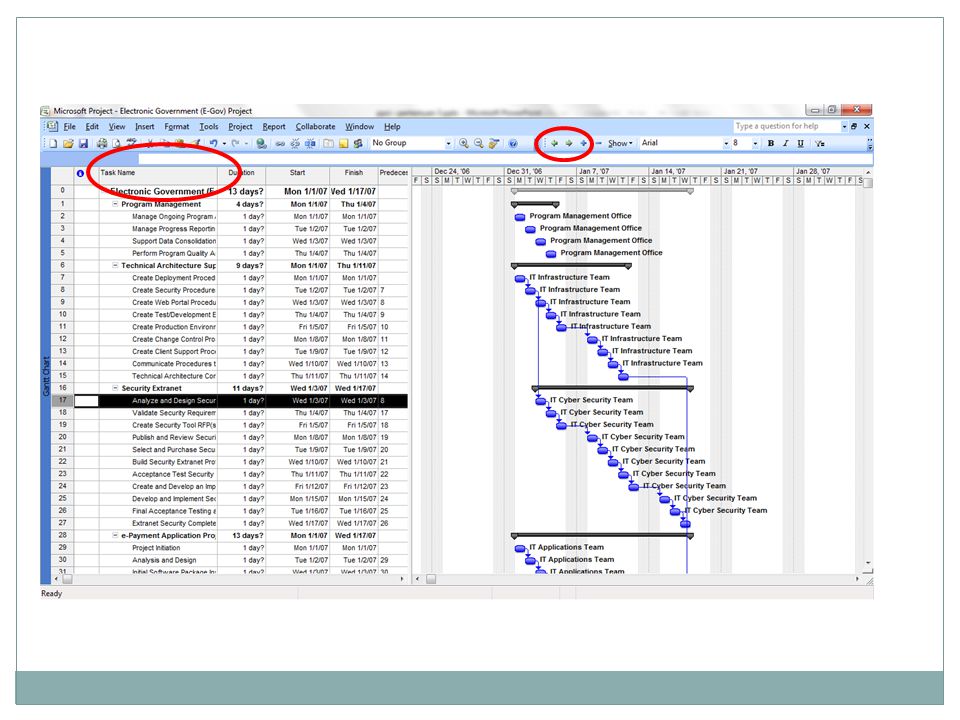Open the font size 8 dropdown
This screenshot has width=960, height=720.
point(756,143)
